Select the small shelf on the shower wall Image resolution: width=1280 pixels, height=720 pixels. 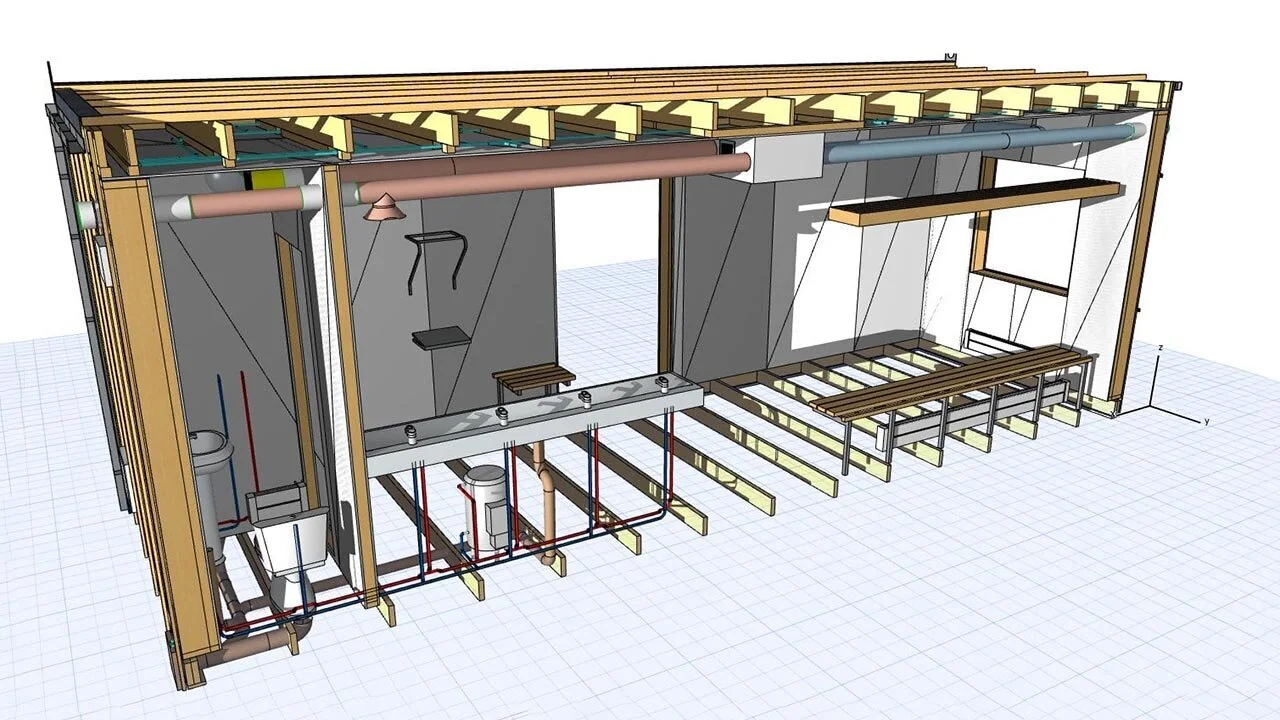441,338
